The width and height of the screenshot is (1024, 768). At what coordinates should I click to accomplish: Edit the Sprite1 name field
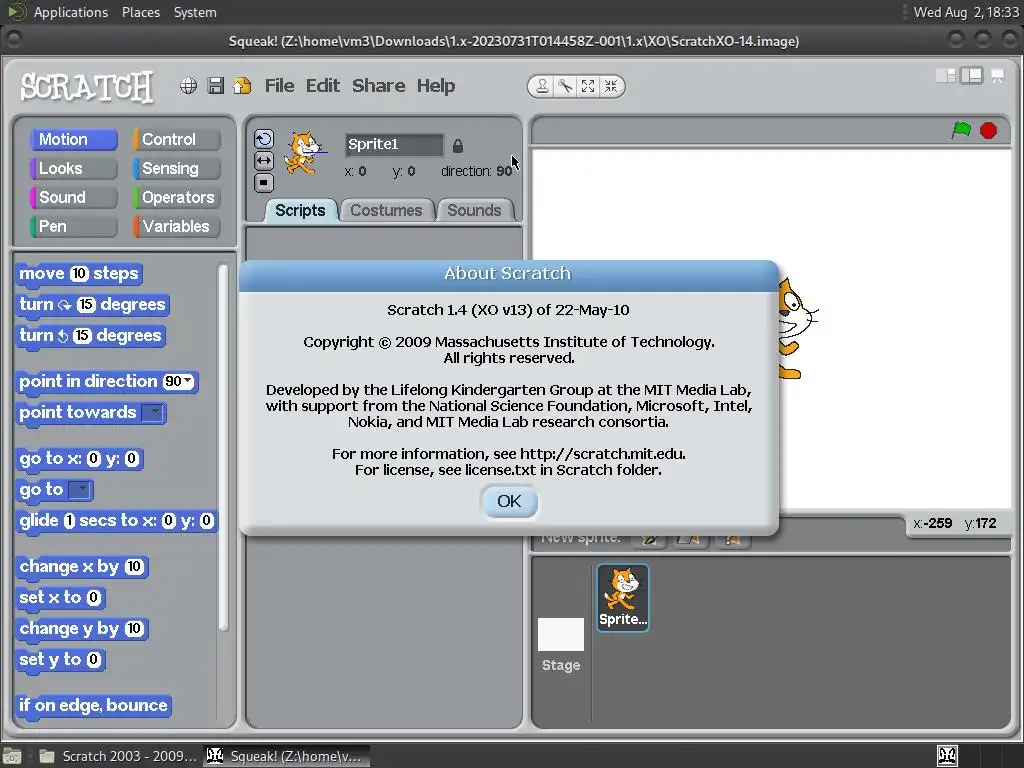[x=394, y=144]
